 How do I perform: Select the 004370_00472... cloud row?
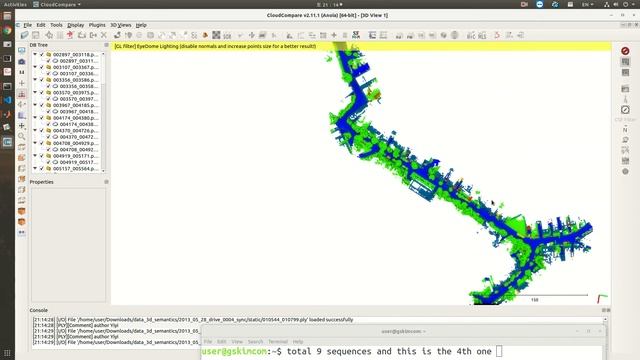tap(76, 137)
